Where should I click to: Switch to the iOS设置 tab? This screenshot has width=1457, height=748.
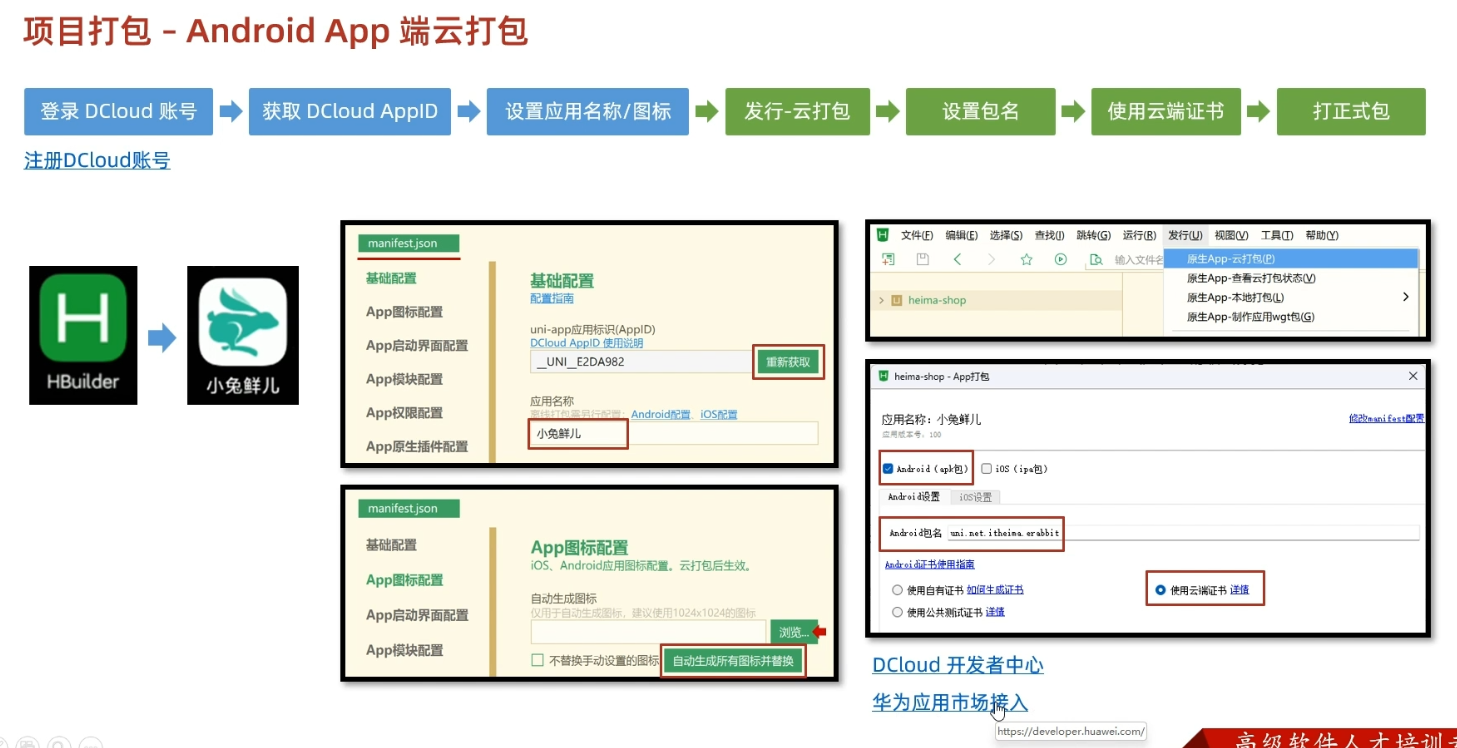(975, 496)
